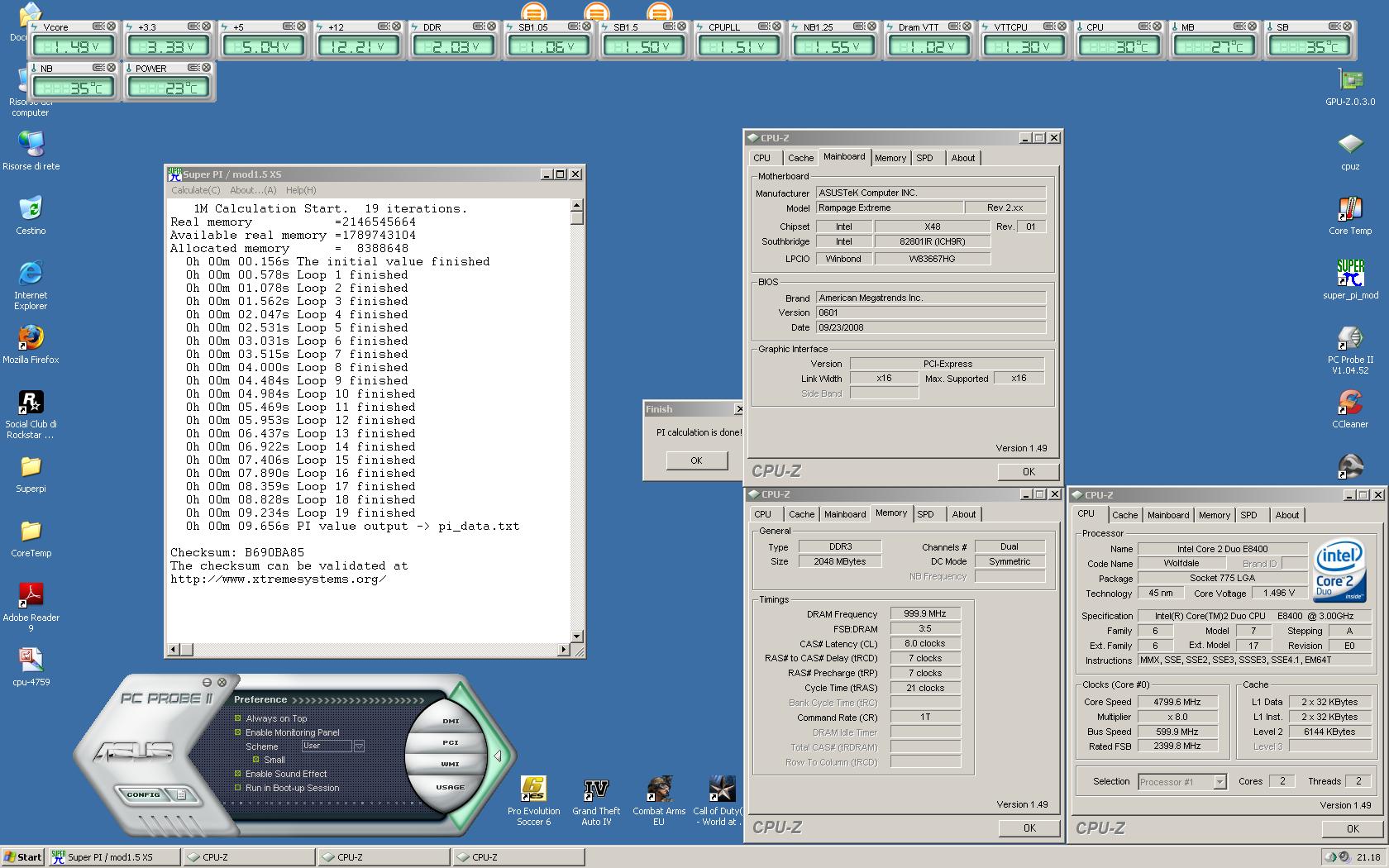Image resolution: width=1389 pixels, height=868 pixels.
Task: Open the Scheme dropdown arrow
Action: click(x=359, y=746)
